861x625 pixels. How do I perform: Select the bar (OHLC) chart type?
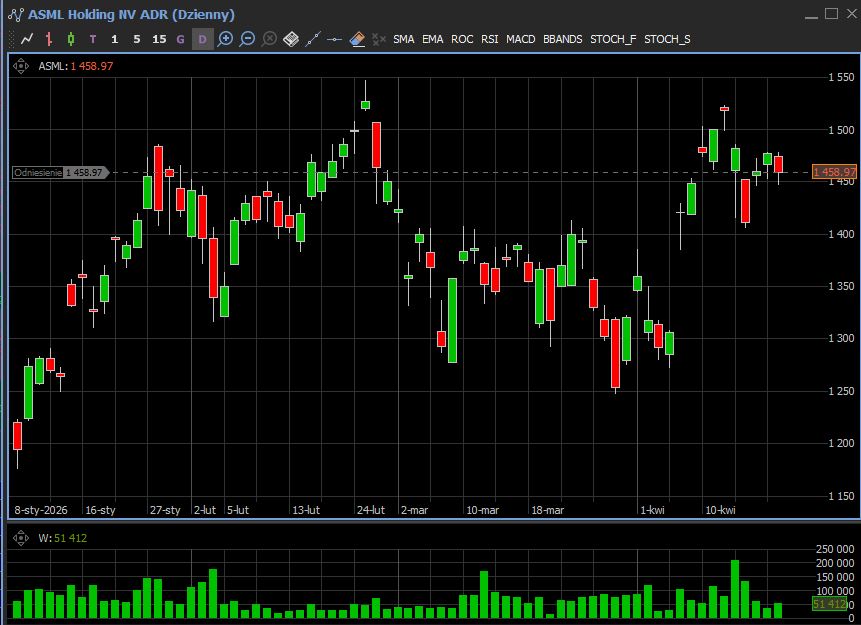tap(49, 39)
